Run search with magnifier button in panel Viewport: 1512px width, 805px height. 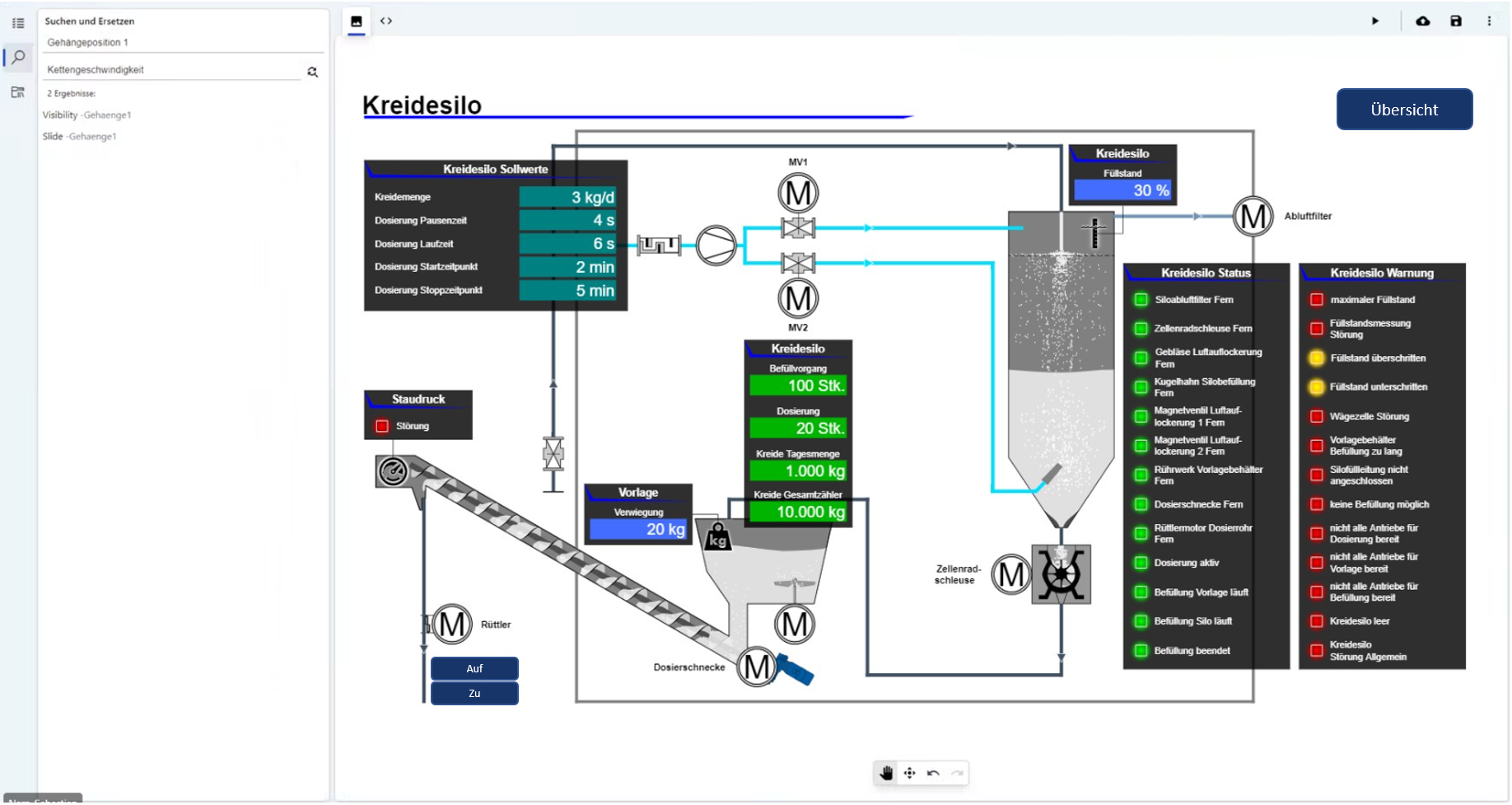pos(312,73)
